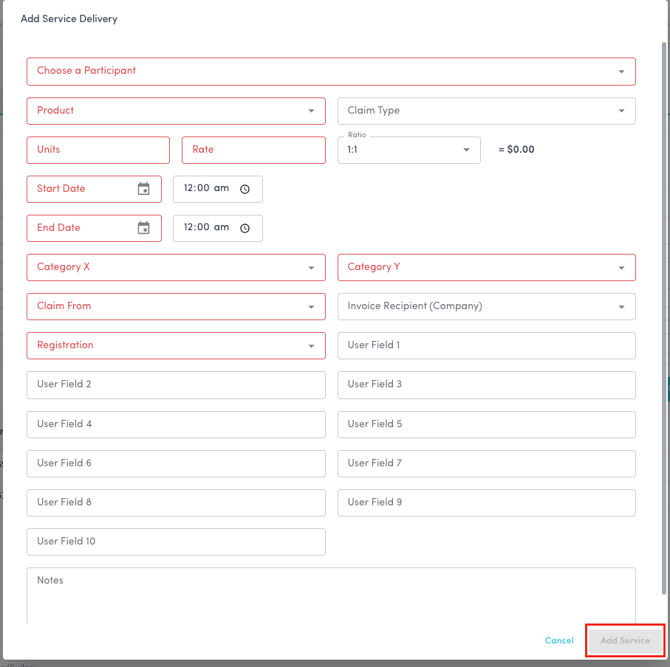Focus the User Field 4 input

pos(176,424)
